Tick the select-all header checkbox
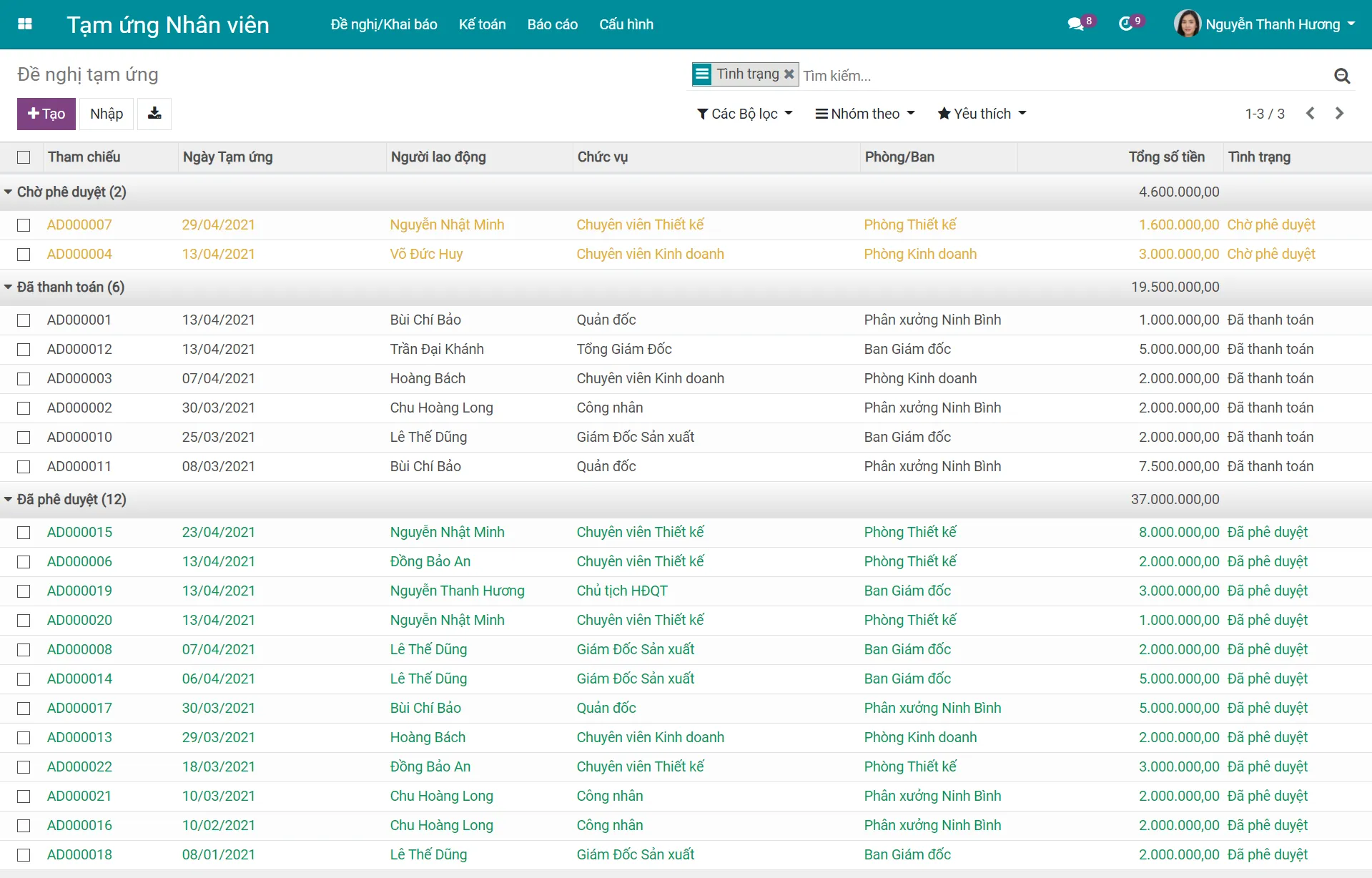 (x=24, y=157)
